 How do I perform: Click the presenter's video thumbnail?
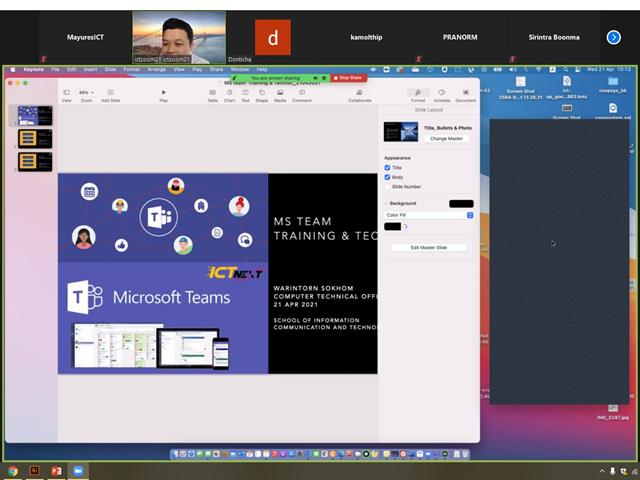click(x=179, y=37)
